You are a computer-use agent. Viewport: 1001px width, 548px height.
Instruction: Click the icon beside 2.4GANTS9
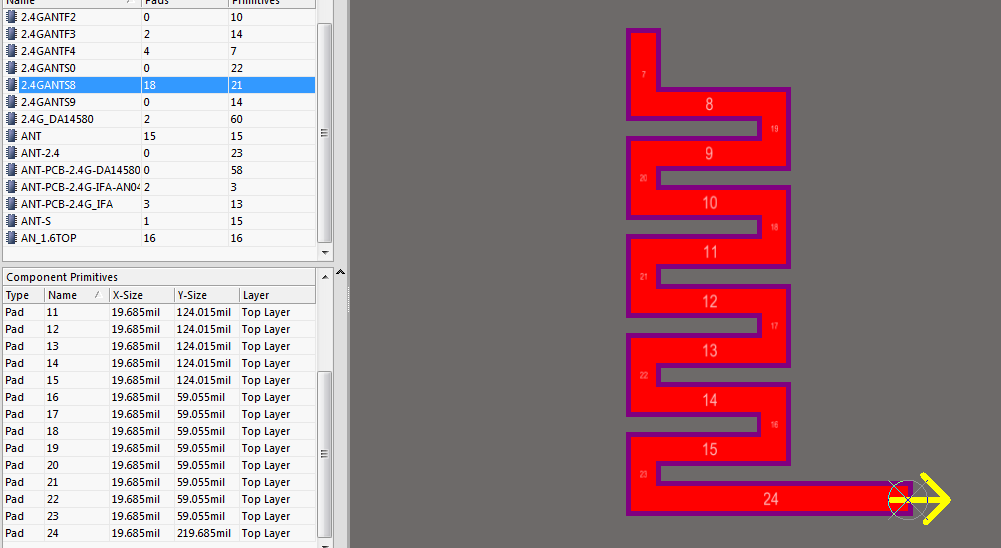(x=11, y=102)
